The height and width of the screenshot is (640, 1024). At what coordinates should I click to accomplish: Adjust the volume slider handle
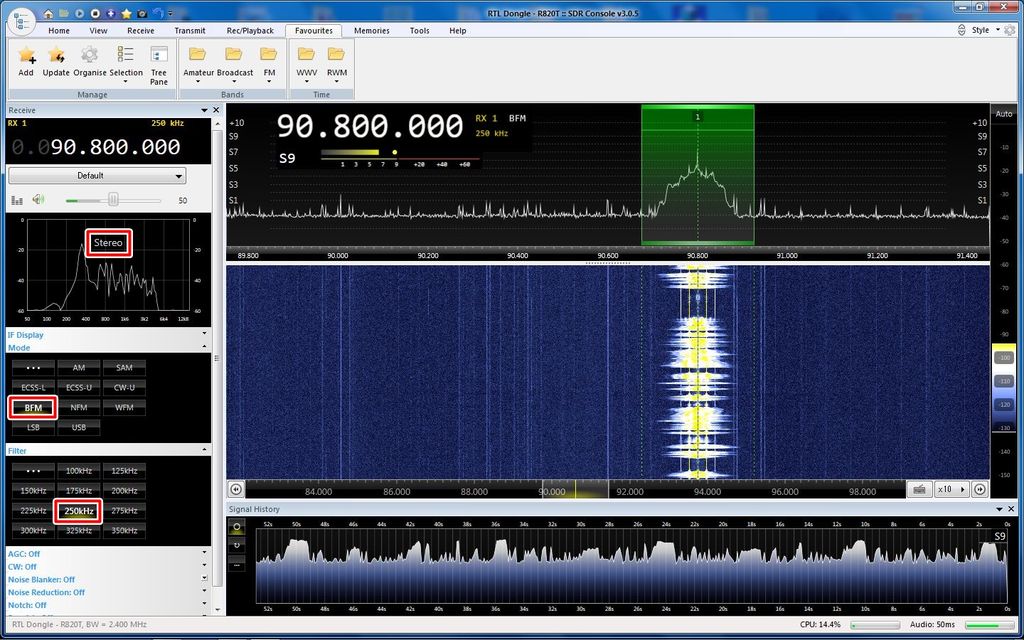113,200
